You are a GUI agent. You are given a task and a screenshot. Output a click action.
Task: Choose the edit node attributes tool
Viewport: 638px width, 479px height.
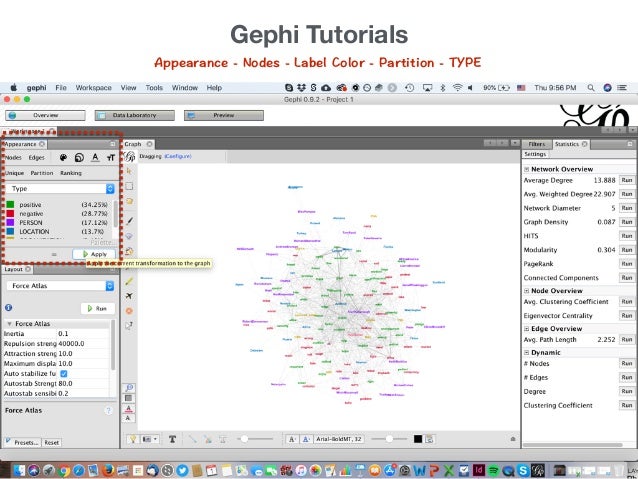click(x=129, y=326)
